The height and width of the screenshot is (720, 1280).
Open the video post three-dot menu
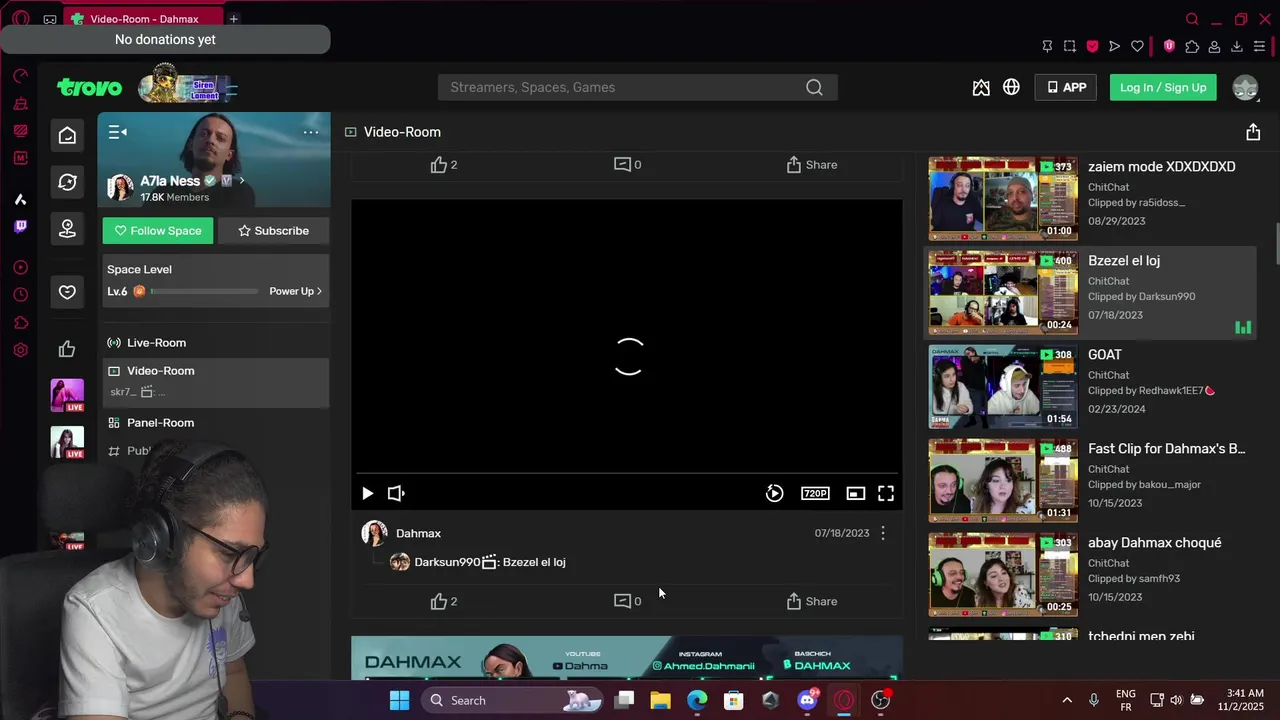pos(882,533)
